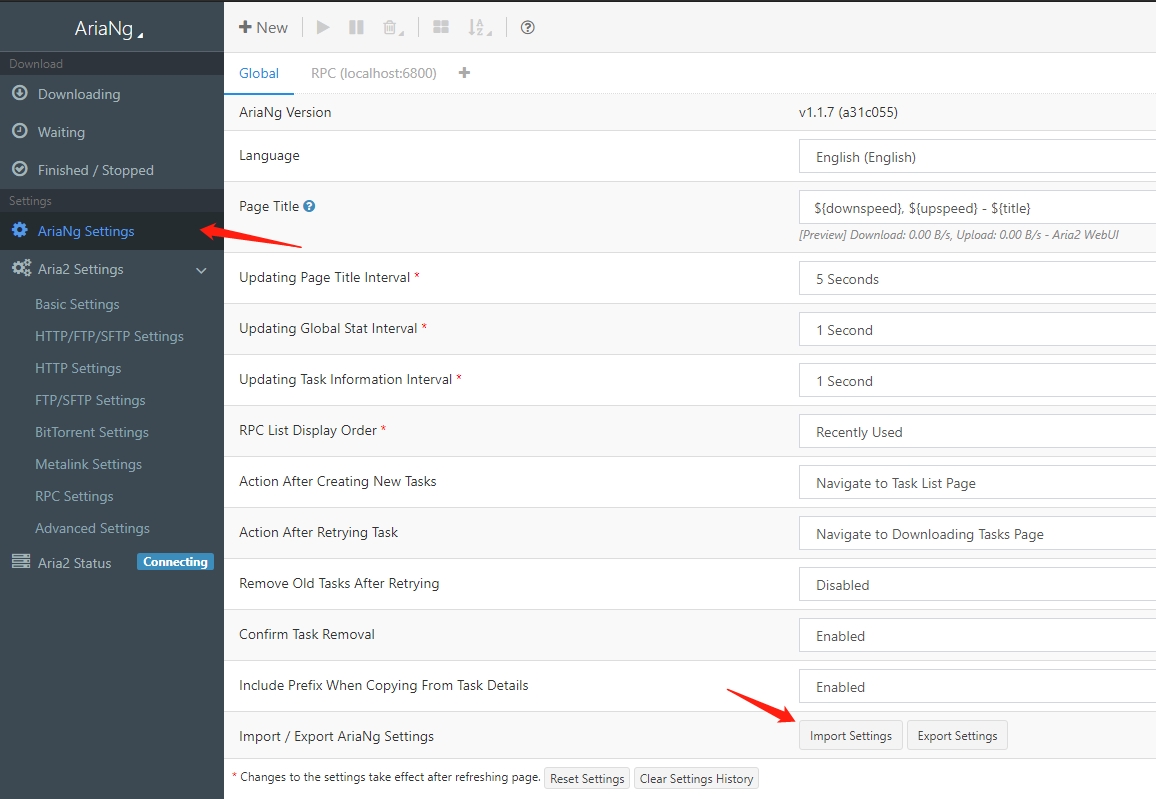Open HTTP Settings
The image size is (1156, 799).
coord(78,369)
